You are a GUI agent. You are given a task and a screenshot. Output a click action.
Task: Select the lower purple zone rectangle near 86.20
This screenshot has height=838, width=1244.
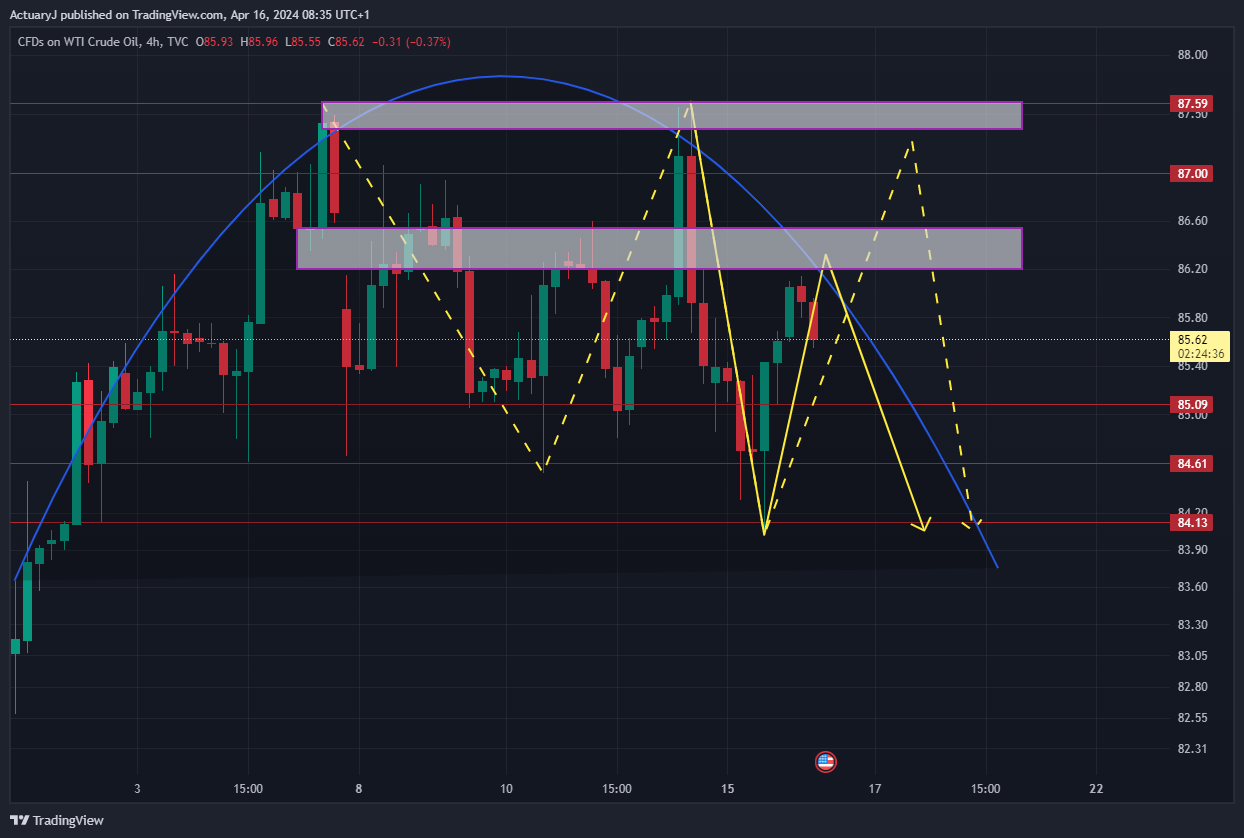[660, 249]
